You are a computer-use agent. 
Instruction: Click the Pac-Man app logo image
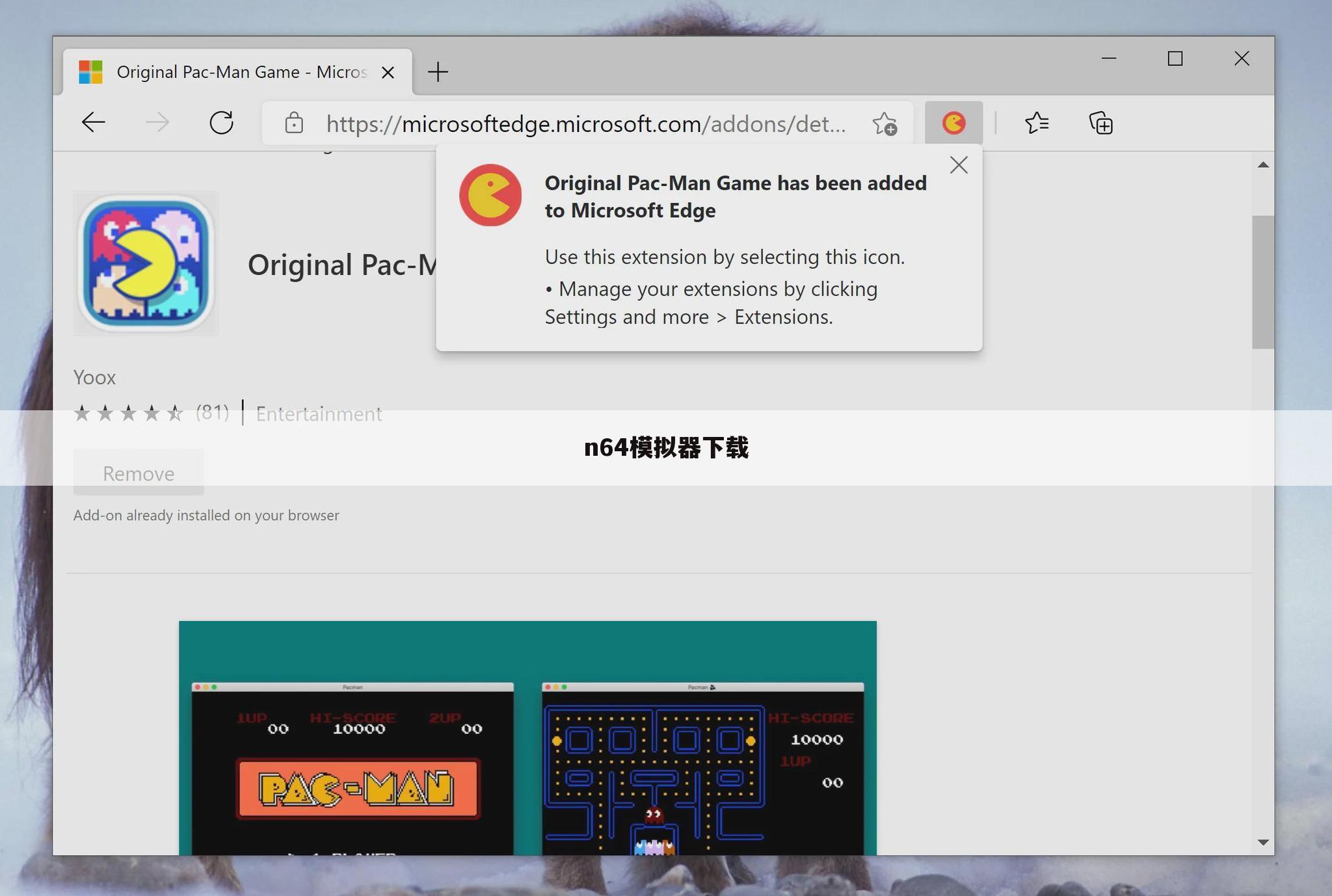tap(146, 263)
